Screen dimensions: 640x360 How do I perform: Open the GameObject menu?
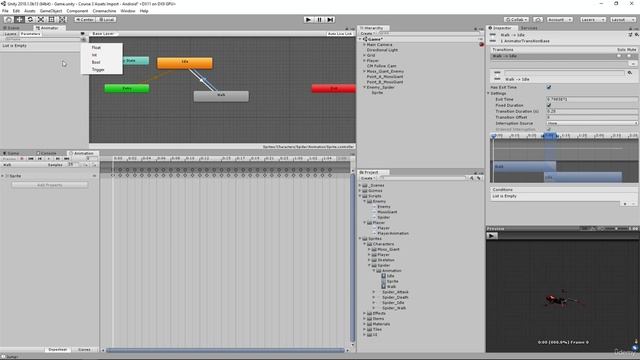point(51,11)
